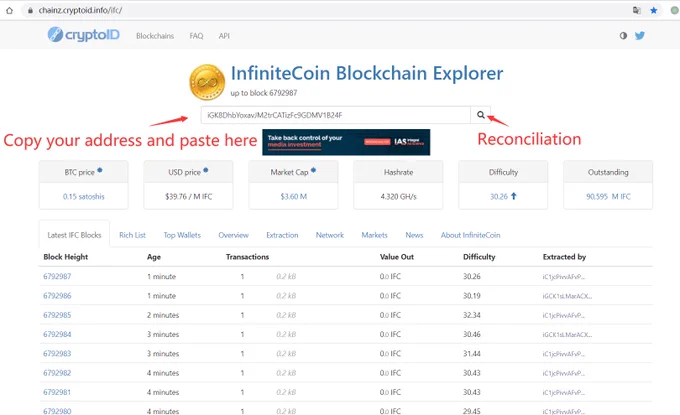Toggle the dark mode contrast icon
The height and width of the screenshot is (415, 680).
coord(623,36)
